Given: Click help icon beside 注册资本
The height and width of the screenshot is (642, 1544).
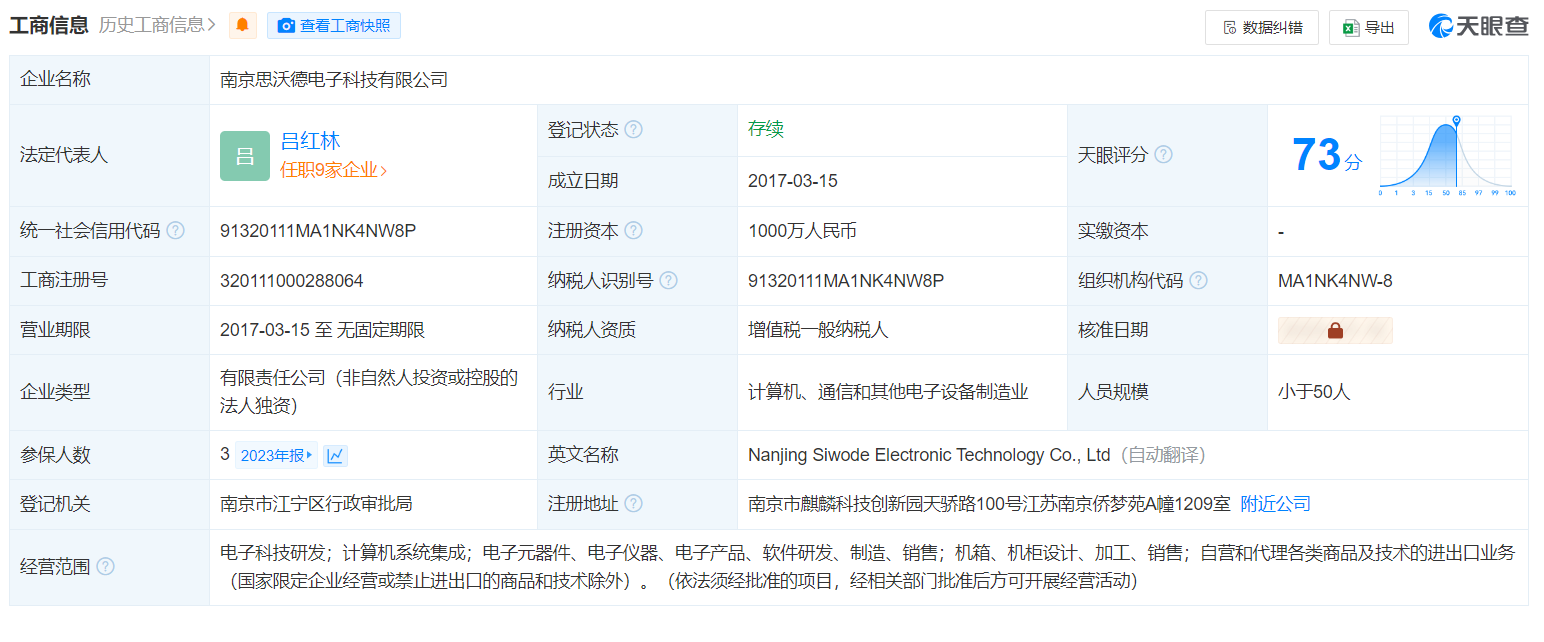Looking at the screenshot, I should point(633,231).
